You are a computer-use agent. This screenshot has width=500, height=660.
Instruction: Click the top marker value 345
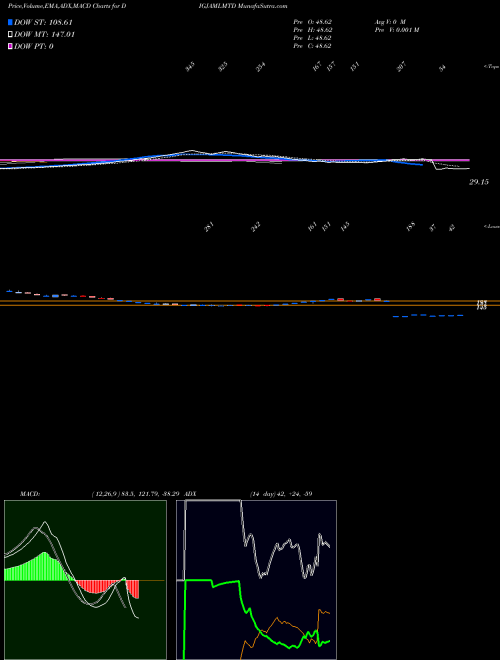(190, 67)
